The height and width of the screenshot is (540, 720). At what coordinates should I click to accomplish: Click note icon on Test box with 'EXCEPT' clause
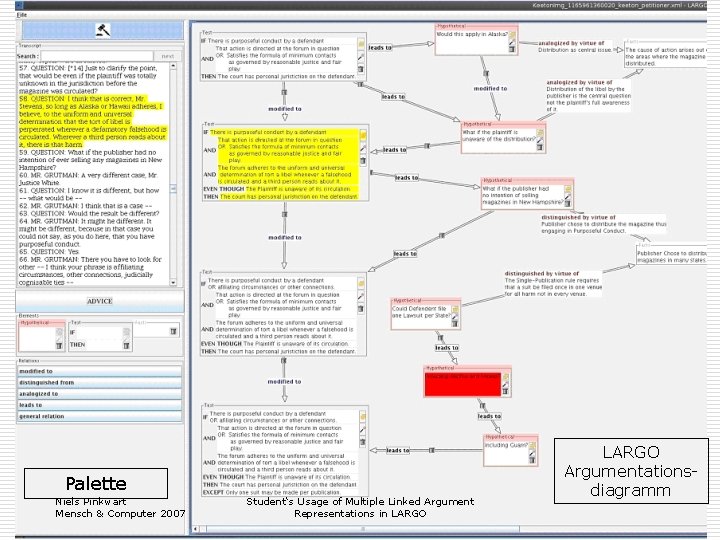pos(362,417)
